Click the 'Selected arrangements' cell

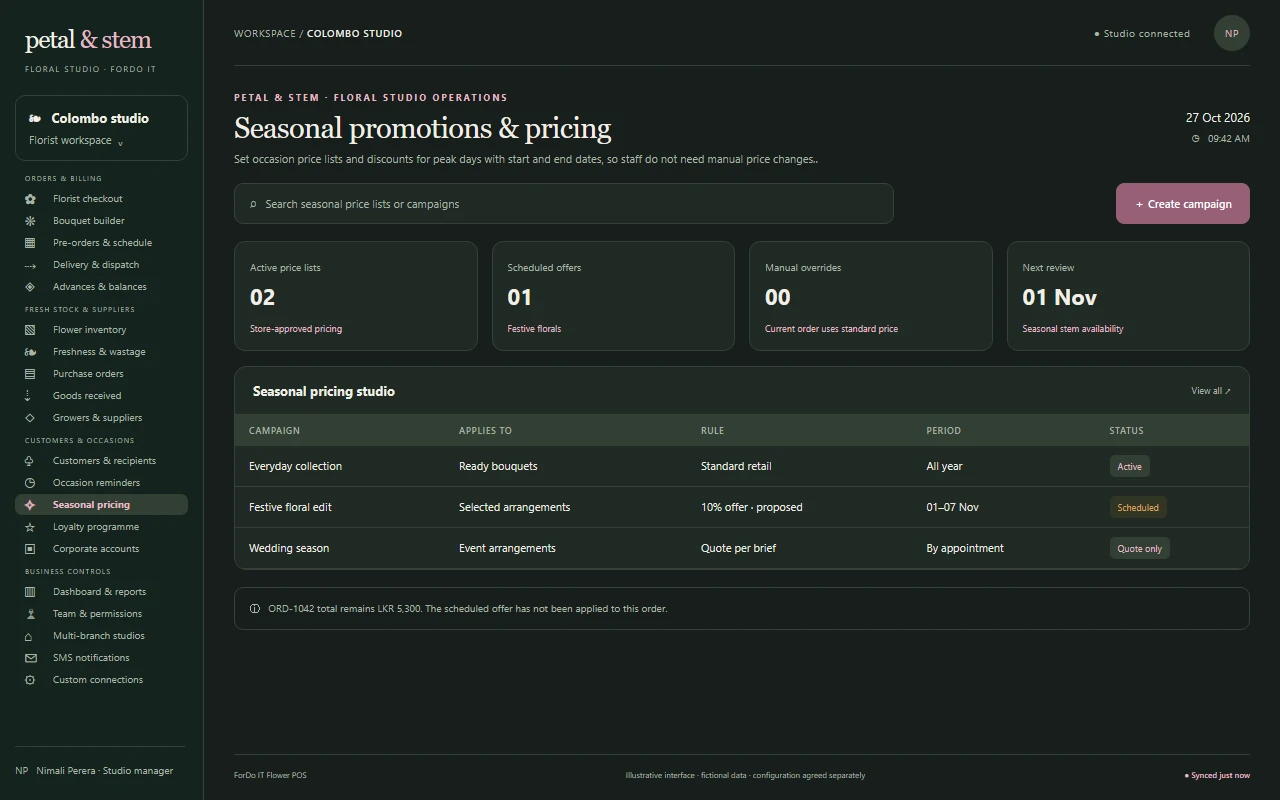click(x=514, y=507)
